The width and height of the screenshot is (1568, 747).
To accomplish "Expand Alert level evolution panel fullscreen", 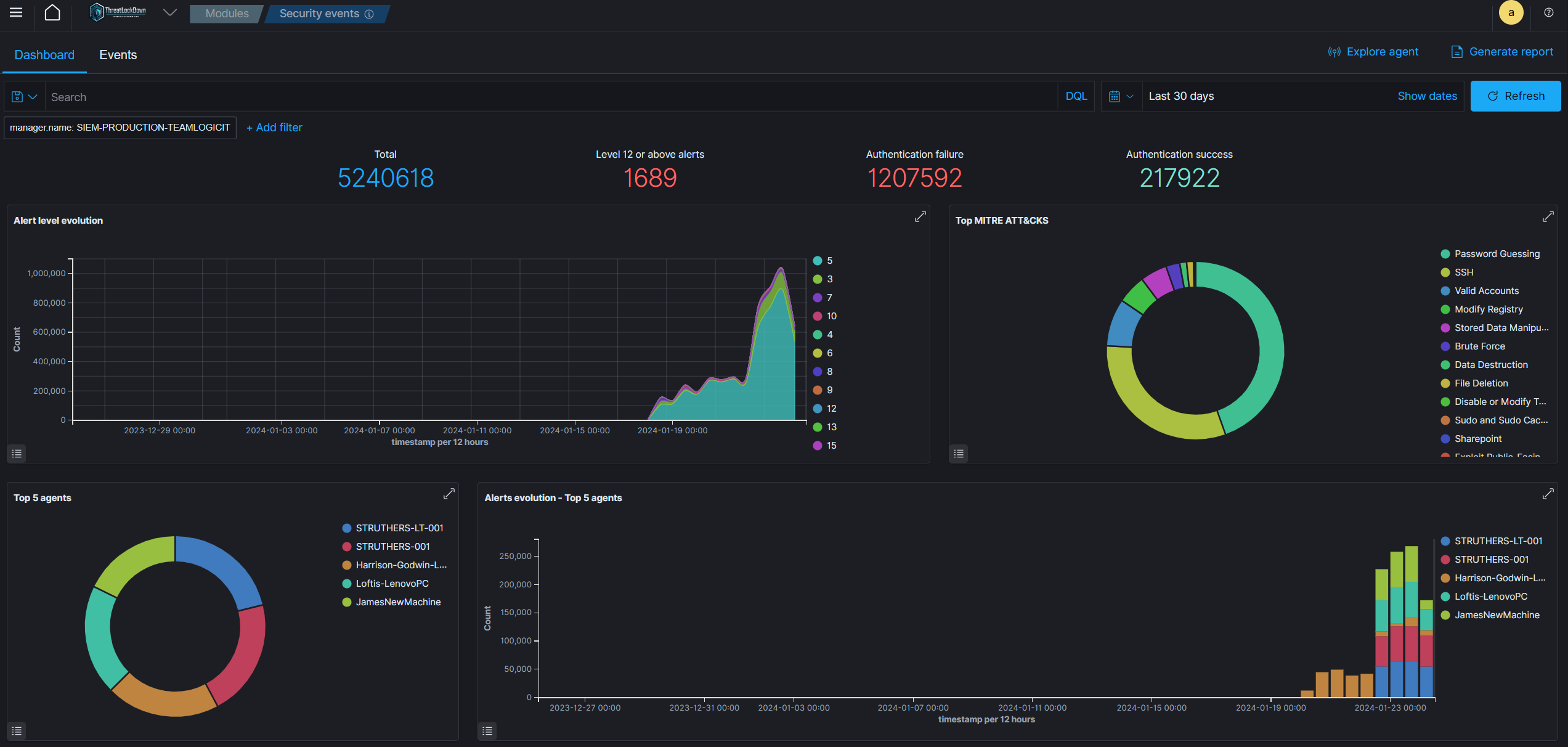I will coord(920,217).
